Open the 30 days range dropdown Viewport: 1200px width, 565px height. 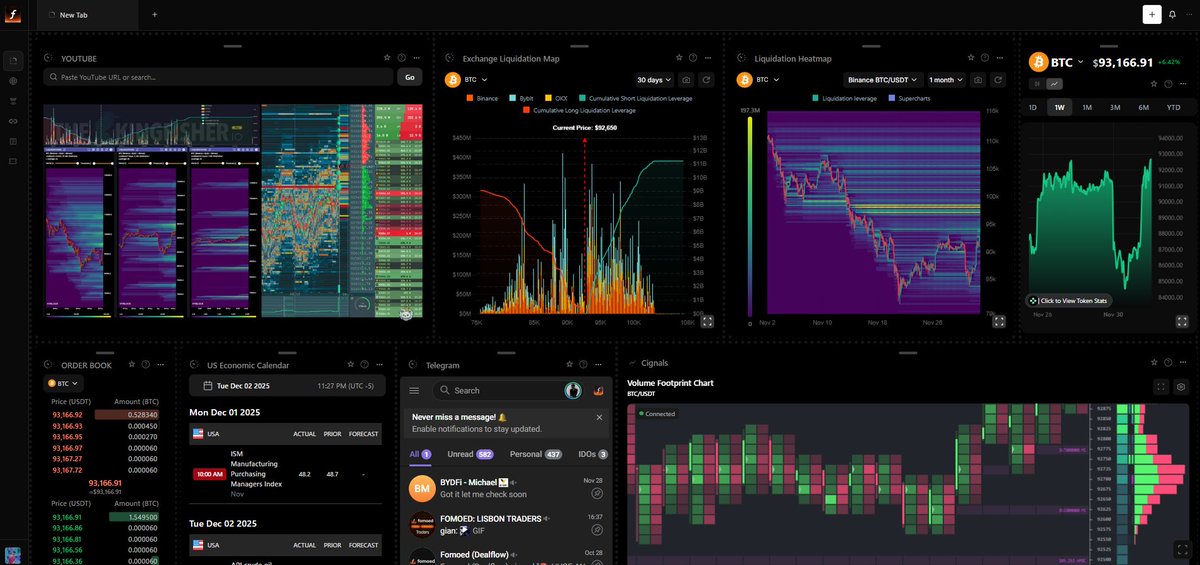pos(653,79)
